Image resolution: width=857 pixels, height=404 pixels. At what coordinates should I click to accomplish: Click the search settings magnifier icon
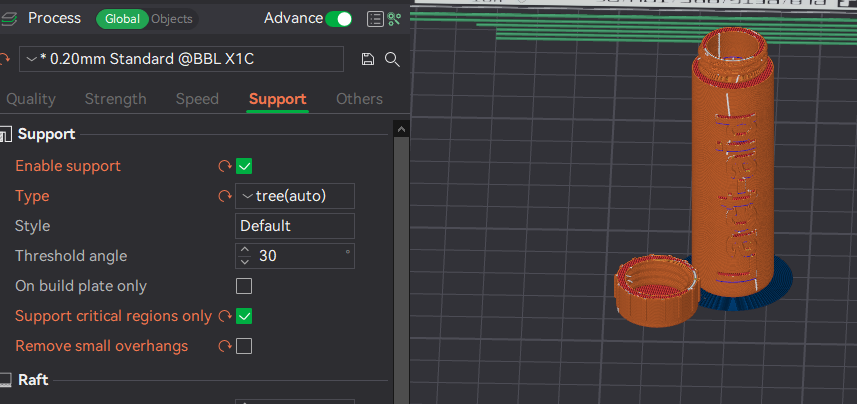tap(392, 59)
